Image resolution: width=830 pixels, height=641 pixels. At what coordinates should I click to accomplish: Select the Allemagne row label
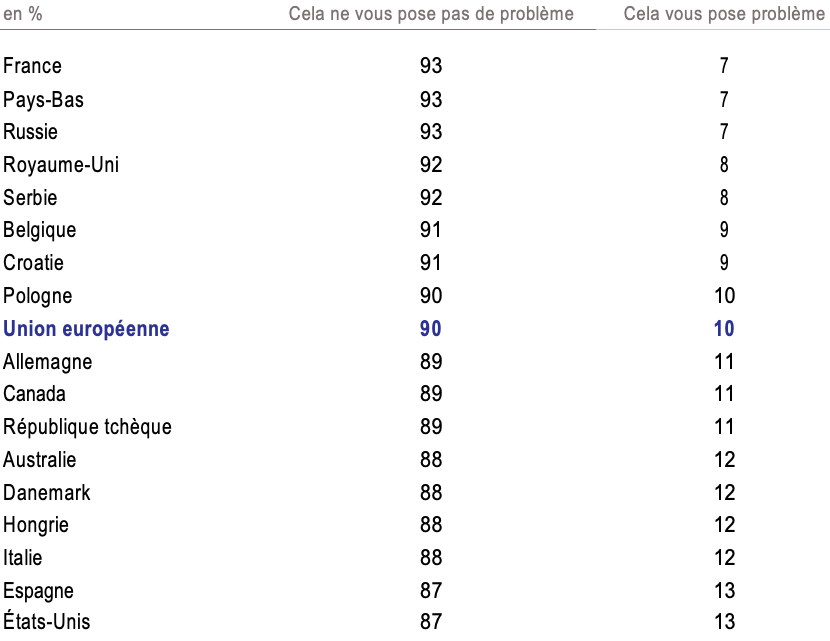click(48, 362)
